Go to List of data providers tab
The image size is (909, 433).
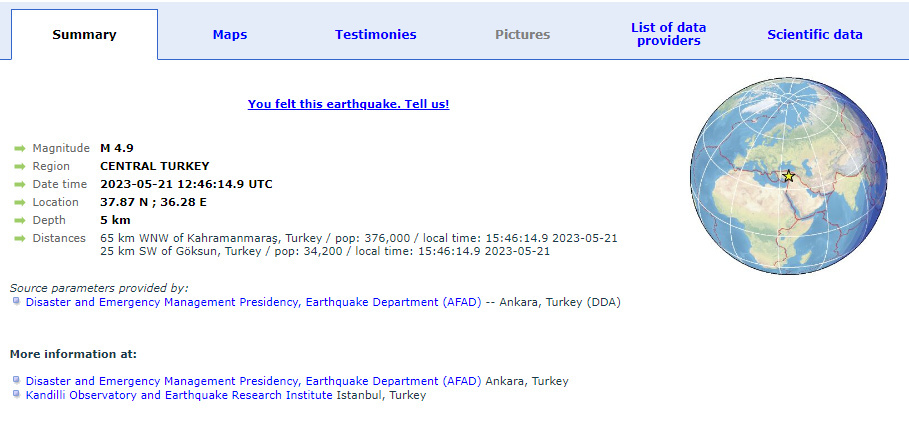668,35
